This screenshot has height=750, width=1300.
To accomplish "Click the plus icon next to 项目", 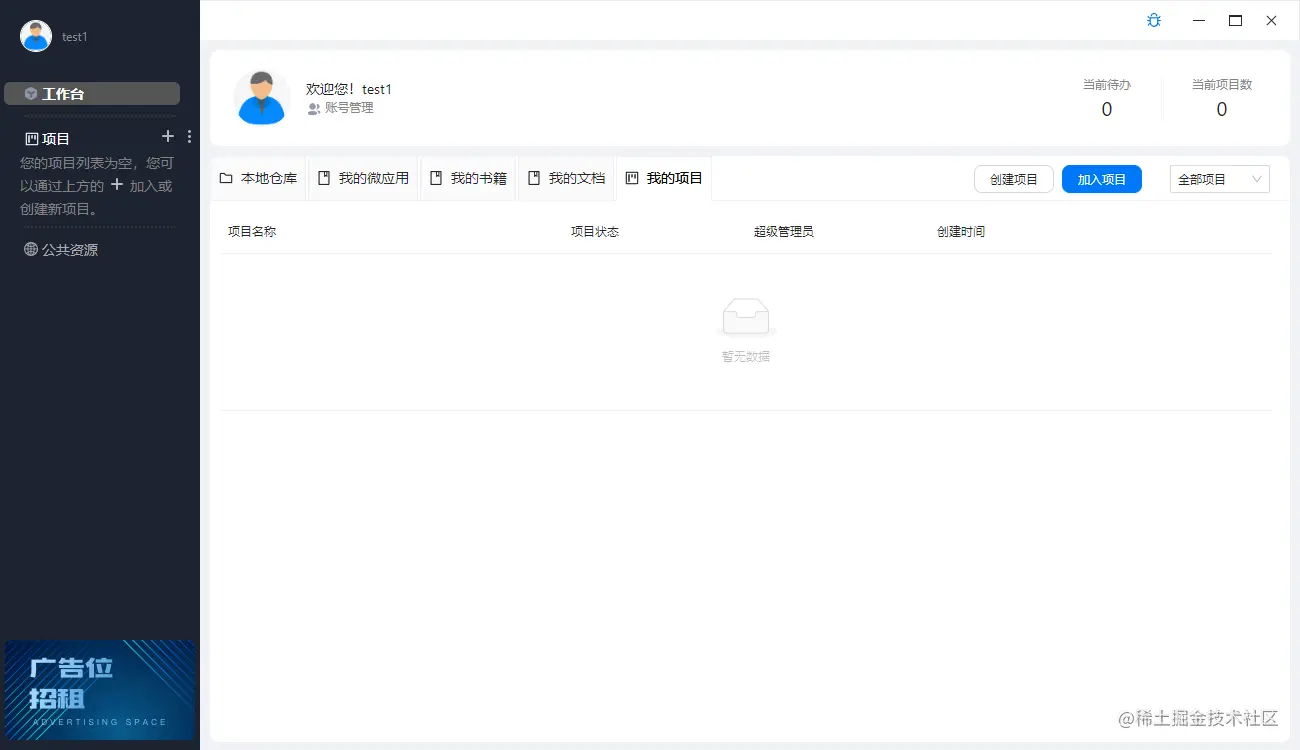I will tap(168, 136).
